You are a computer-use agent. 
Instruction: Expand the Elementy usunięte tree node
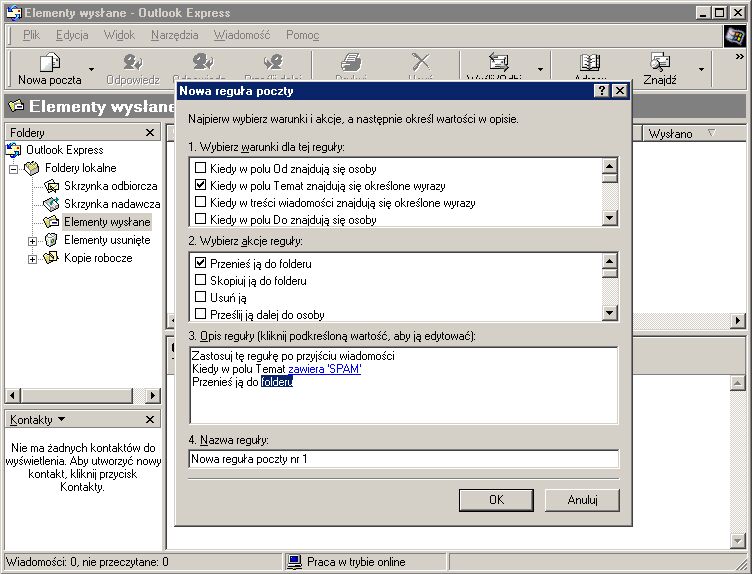(32, 241)
